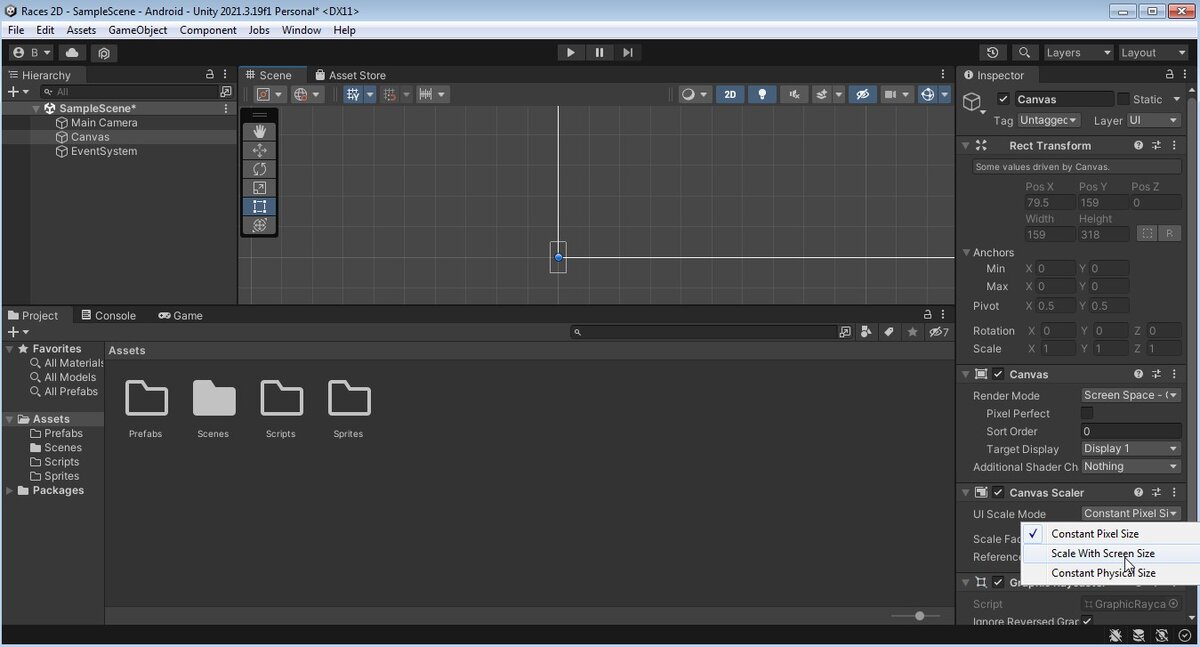Viewport: 1200px width, 647px height.
Task: Open the Render Mode dropdown
Action: coord(1131,395)
